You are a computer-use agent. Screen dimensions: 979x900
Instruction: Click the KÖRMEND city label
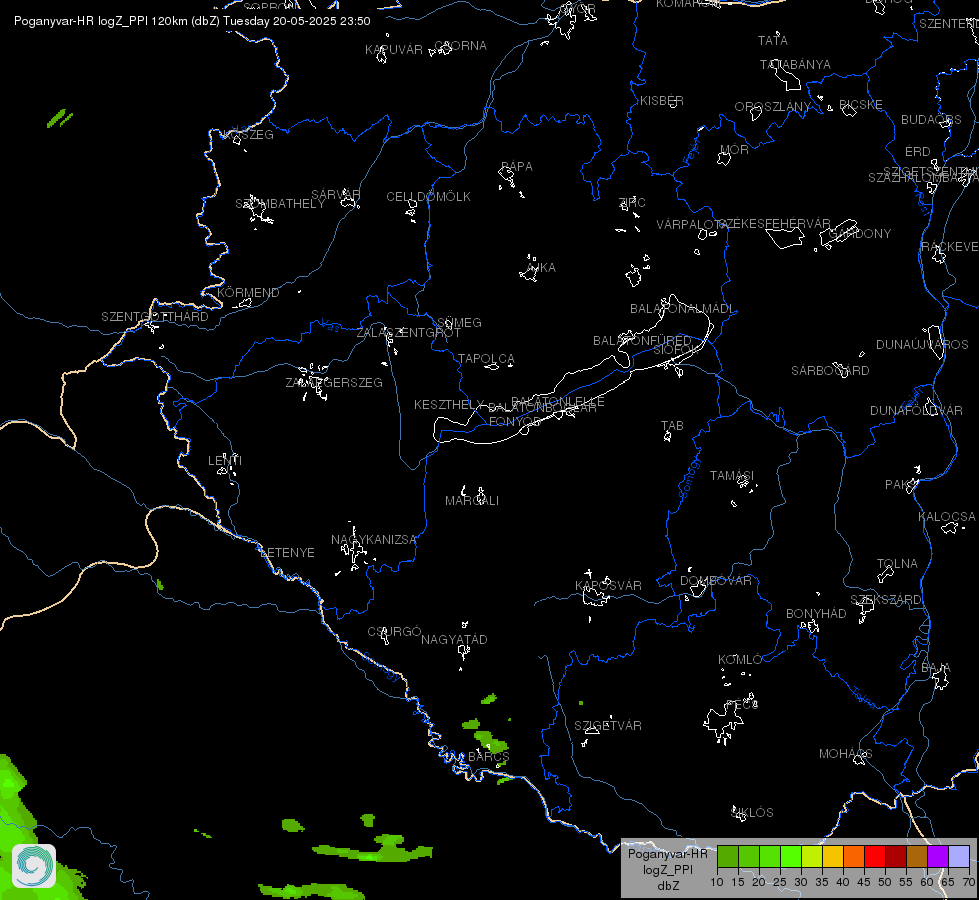pos(248,292)
